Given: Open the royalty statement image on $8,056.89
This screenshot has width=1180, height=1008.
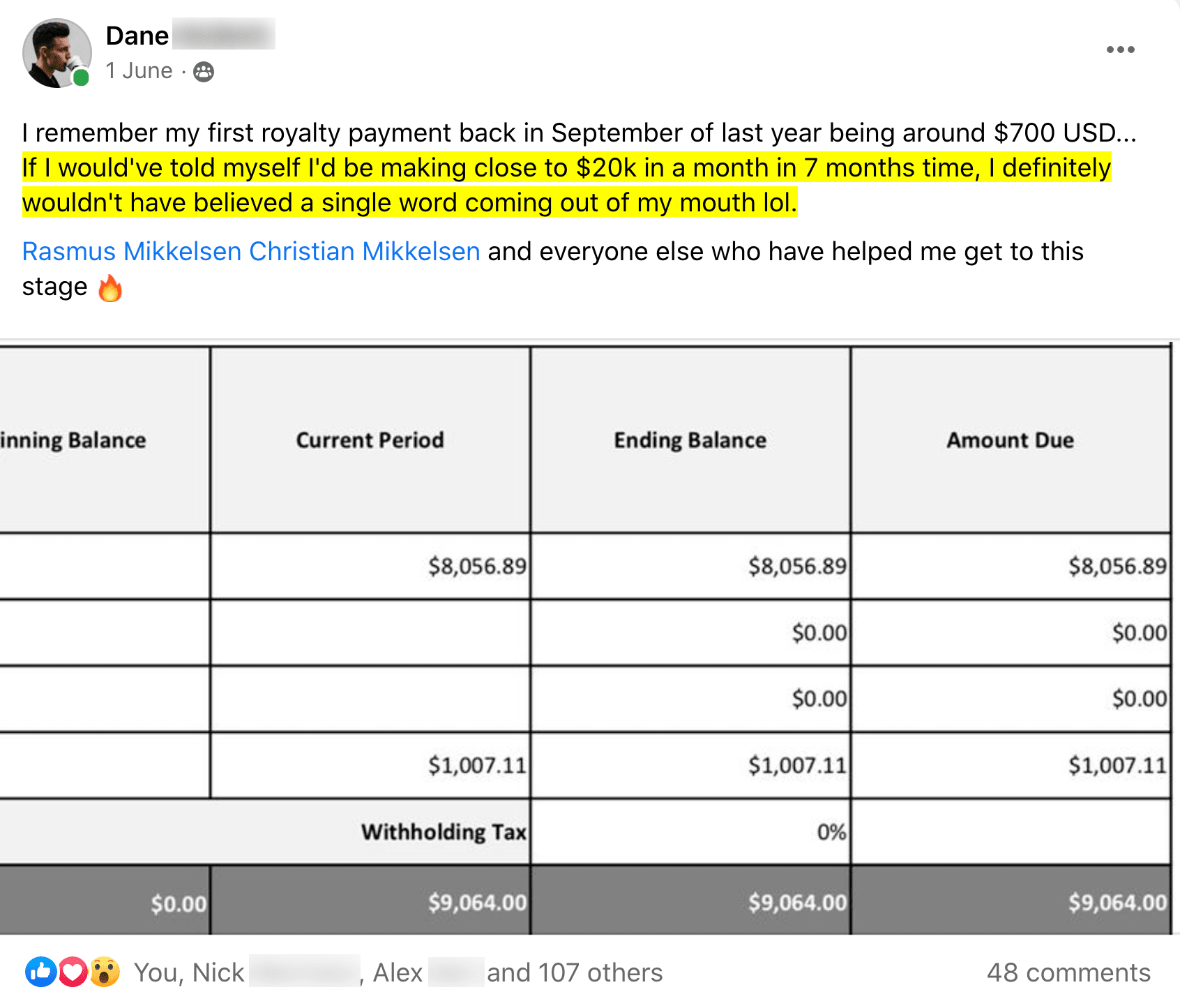Looking at the screenshot, I should pos(477,566).
